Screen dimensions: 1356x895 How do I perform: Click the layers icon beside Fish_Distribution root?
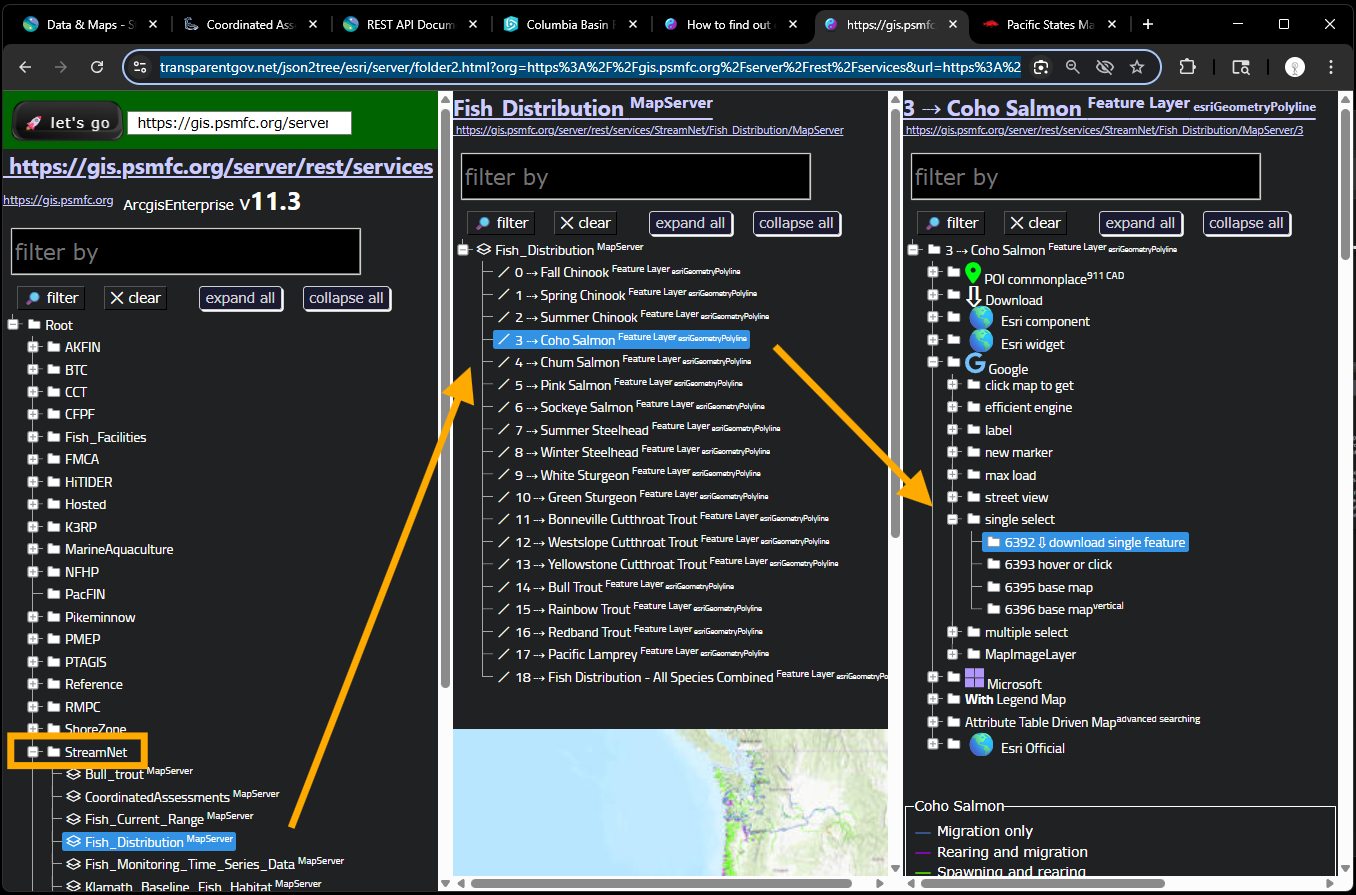coord(483,250)
